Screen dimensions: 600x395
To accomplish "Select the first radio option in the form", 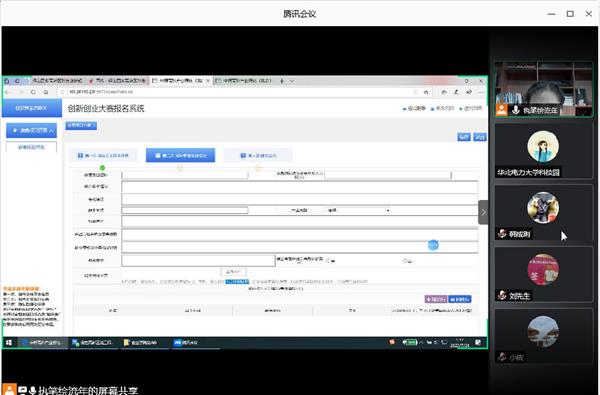I will click(x=328, y=261).
